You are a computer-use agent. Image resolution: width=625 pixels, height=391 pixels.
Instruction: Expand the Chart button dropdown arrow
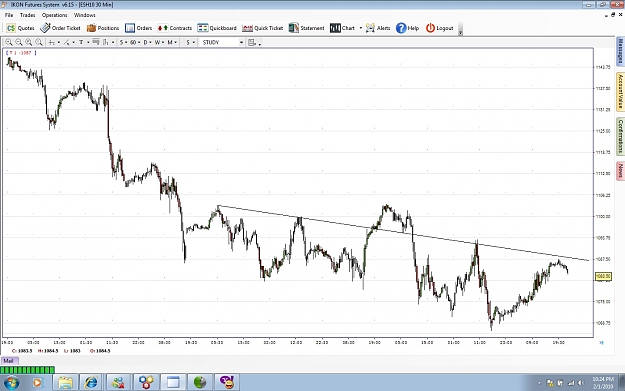[361, 28]
